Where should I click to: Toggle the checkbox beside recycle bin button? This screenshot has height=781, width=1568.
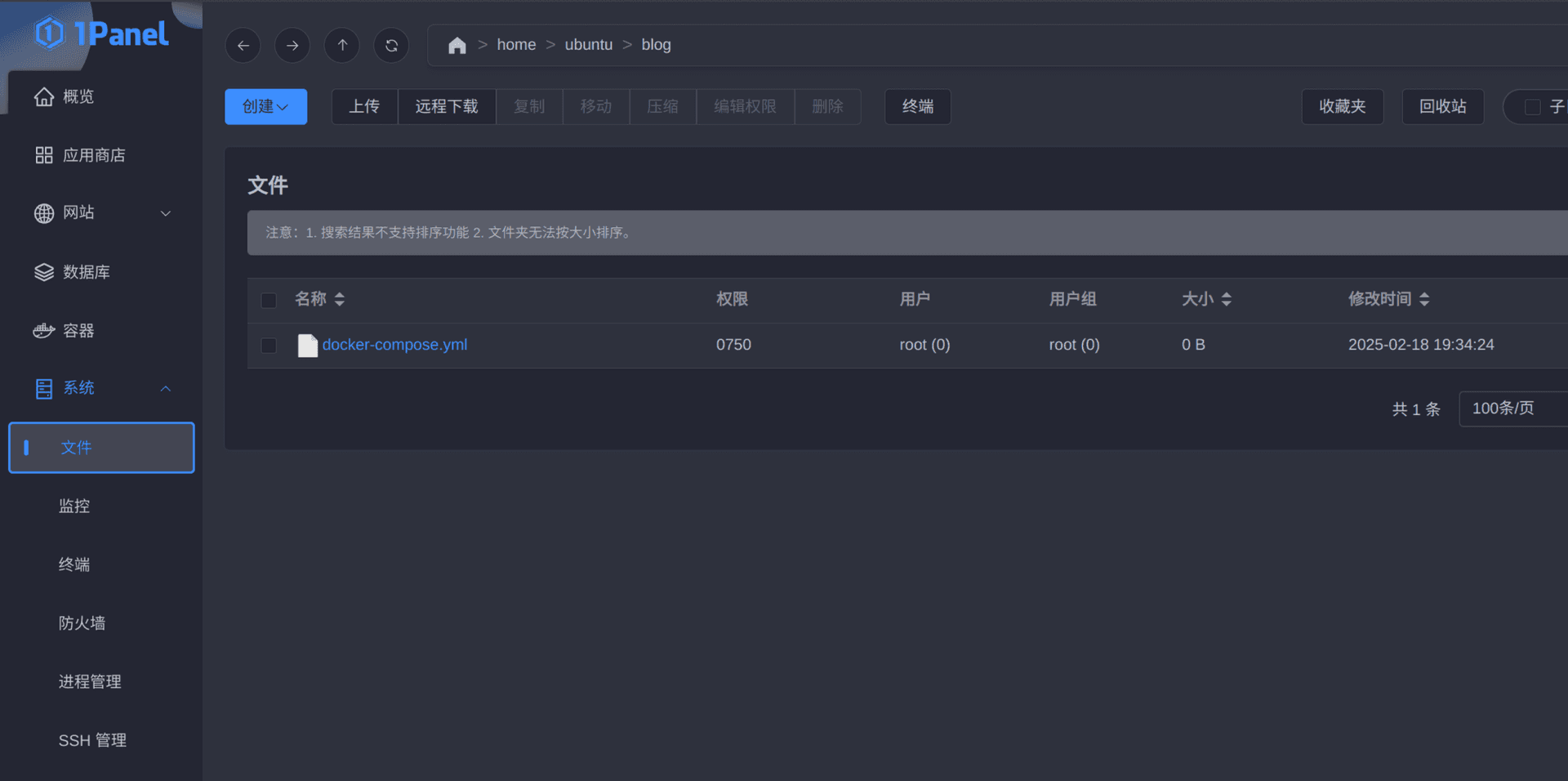tap(1533, 107)
